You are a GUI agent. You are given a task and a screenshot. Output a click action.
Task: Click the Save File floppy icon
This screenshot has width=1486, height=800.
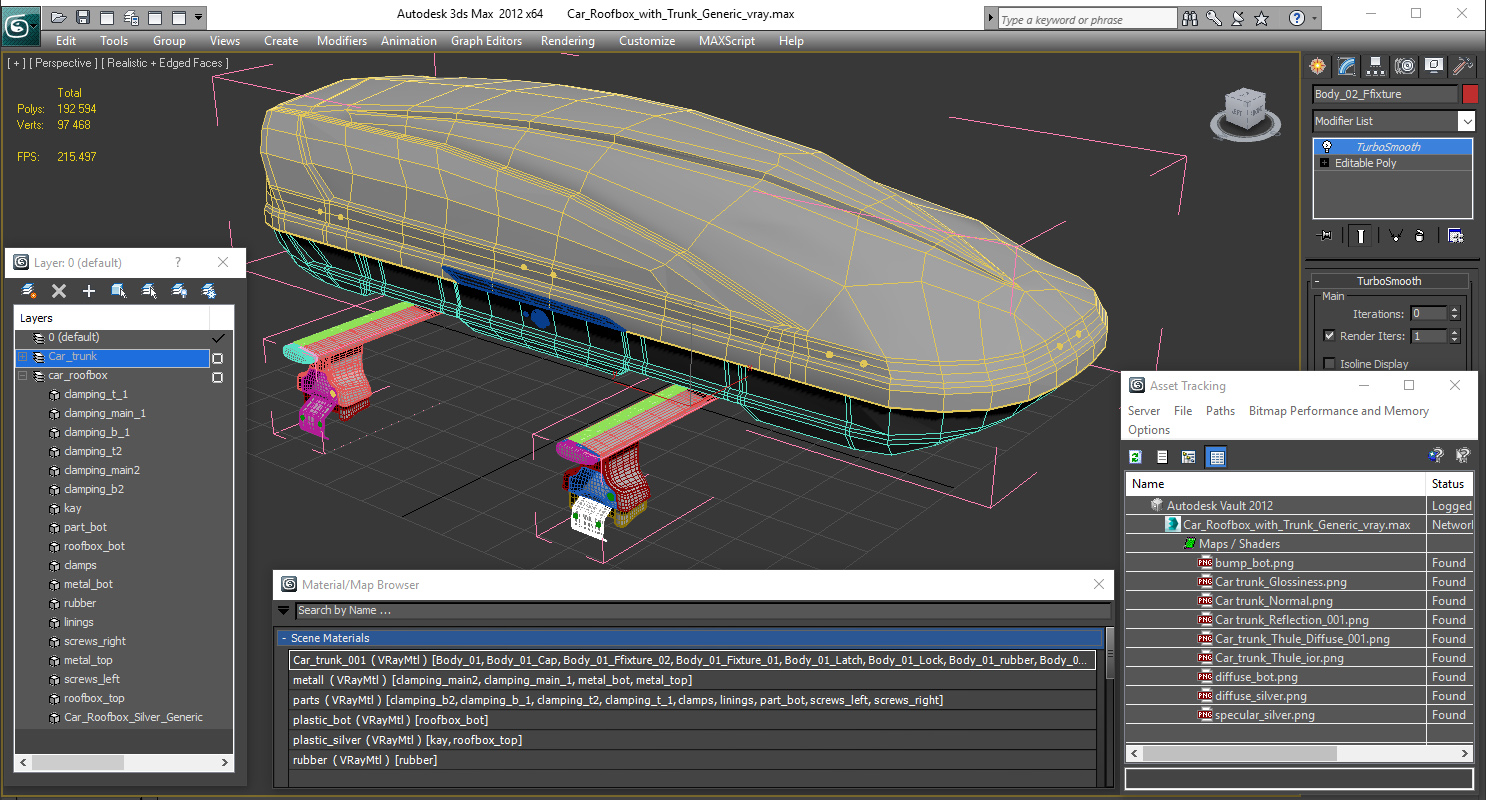[x=83, y=17]
